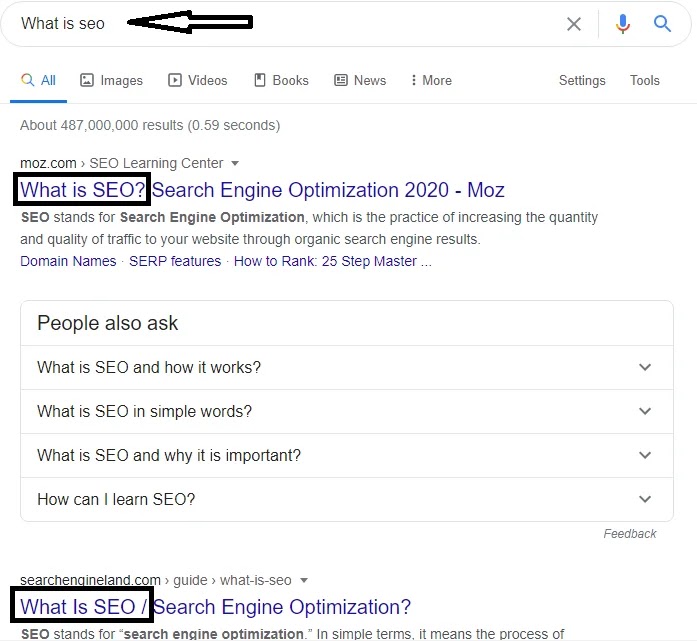Open the More options menu
697x641 pixels.
(x=431, y=80)
